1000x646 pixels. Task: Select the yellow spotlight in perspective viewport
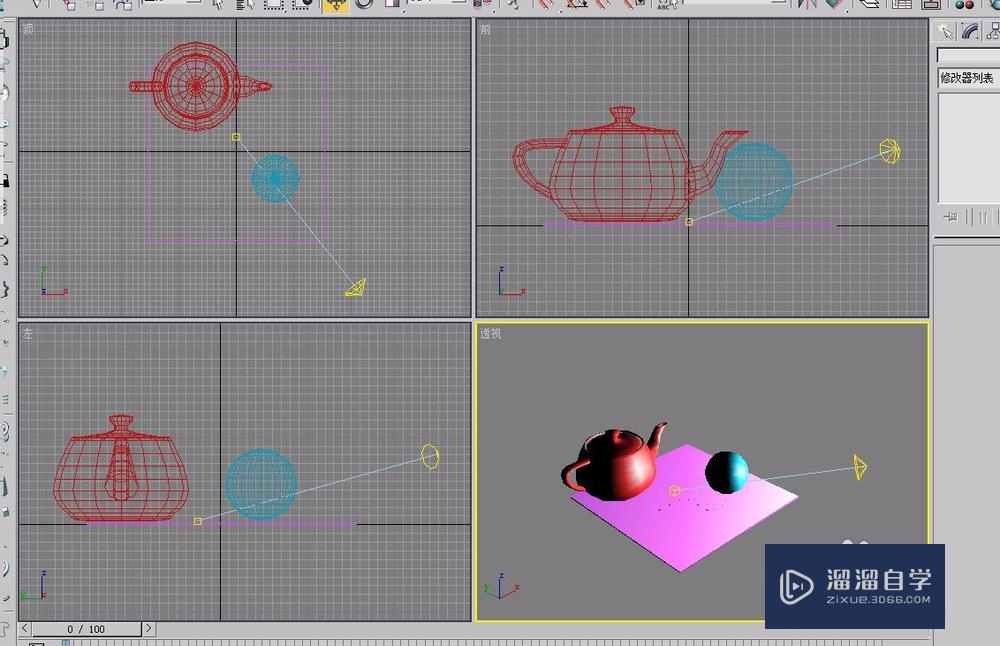pyautogui.click(x=860, y=467)
